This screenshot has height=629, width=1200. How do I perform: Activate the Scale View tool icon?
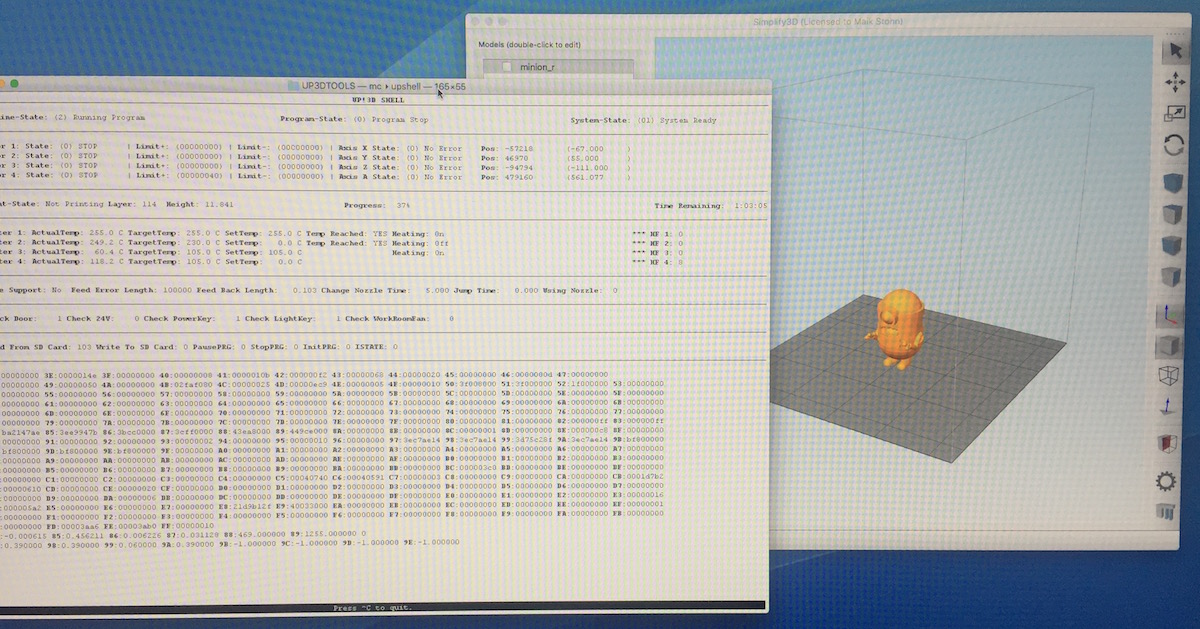[x=1176, y=113]
